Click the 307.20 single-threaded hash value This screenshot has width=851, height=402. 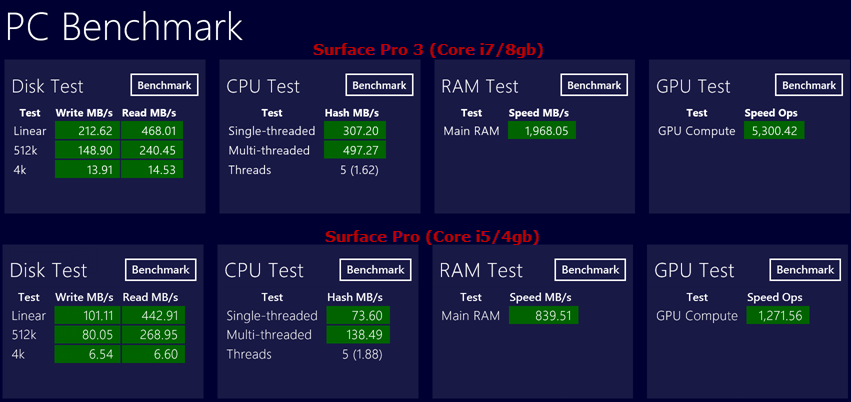(x=355, y=131)
